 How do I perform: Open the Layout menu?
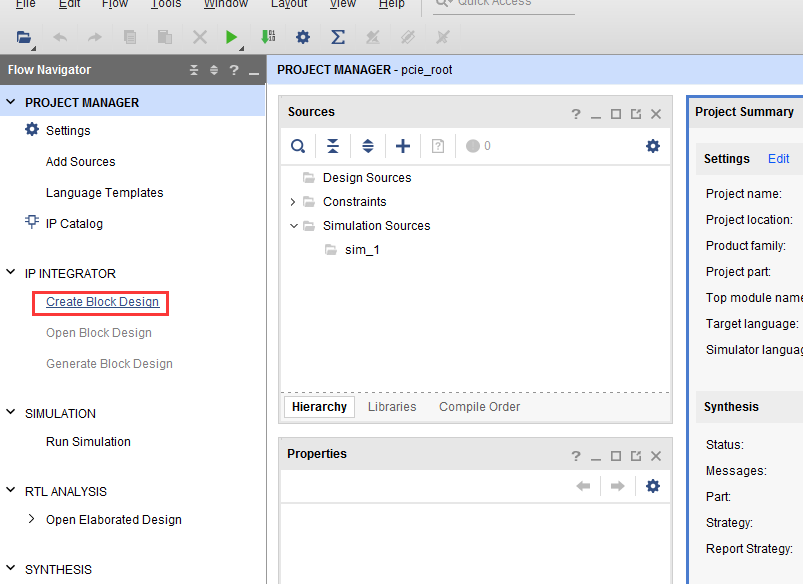(x=289, y=4)
